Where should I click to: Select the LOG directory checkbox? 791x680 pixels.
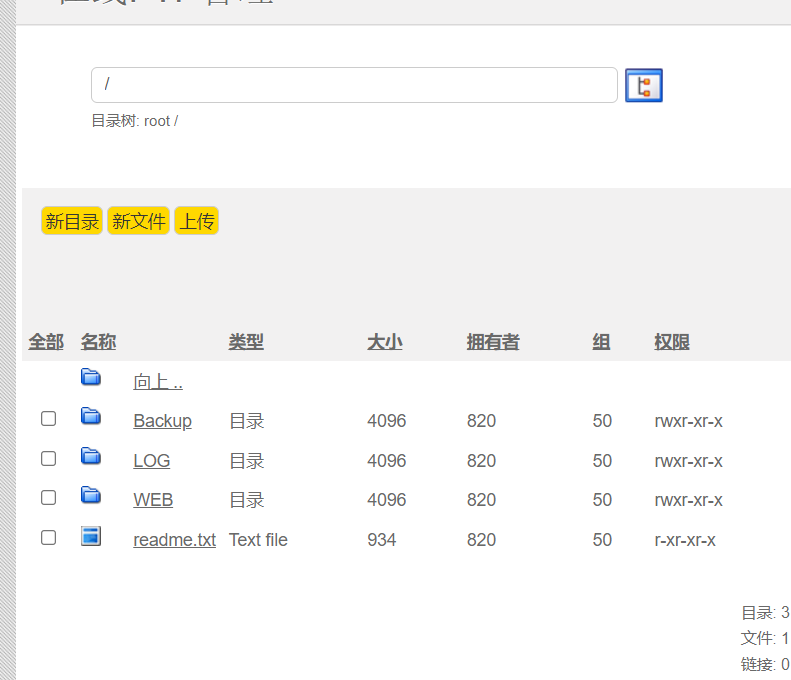(x=48, y=458)
